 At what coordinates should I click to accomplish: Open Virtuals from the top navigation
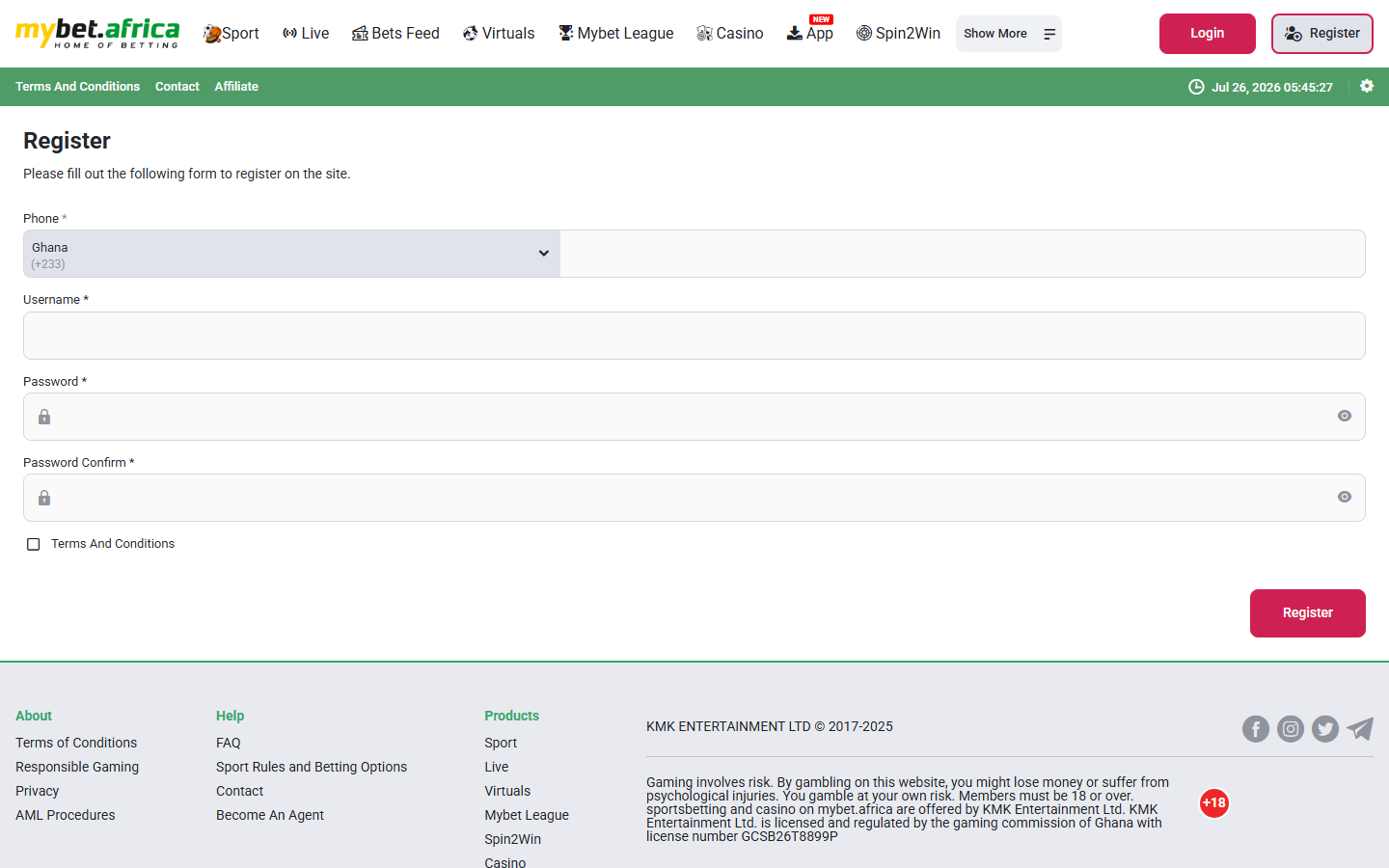click(499, 34)
